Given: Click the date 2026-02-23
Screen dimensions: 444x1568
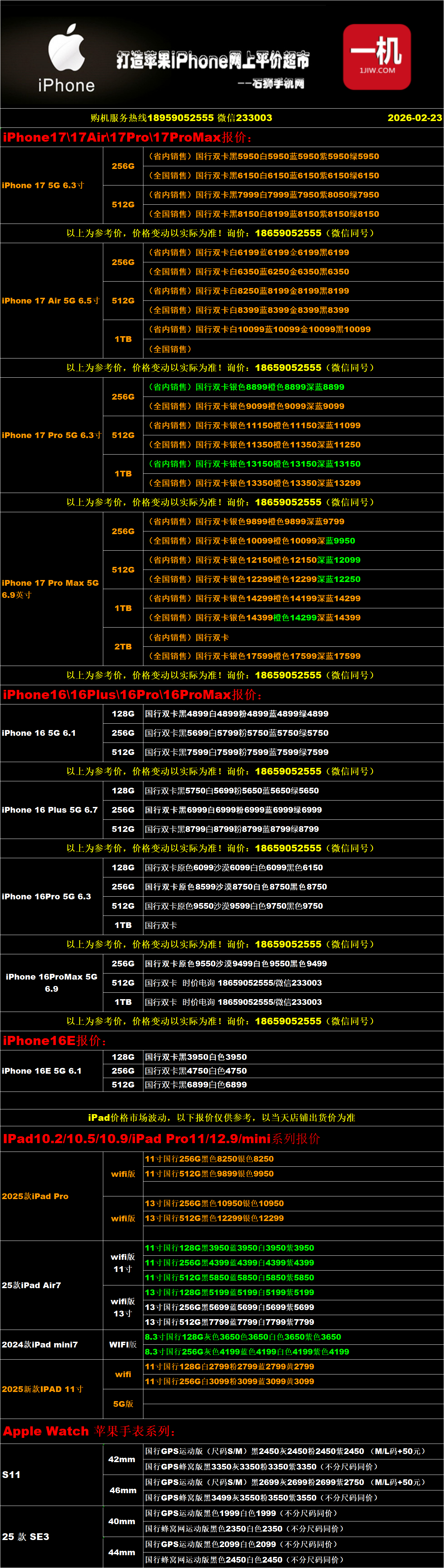Looking at the screenshot, I should click(414, 118).
